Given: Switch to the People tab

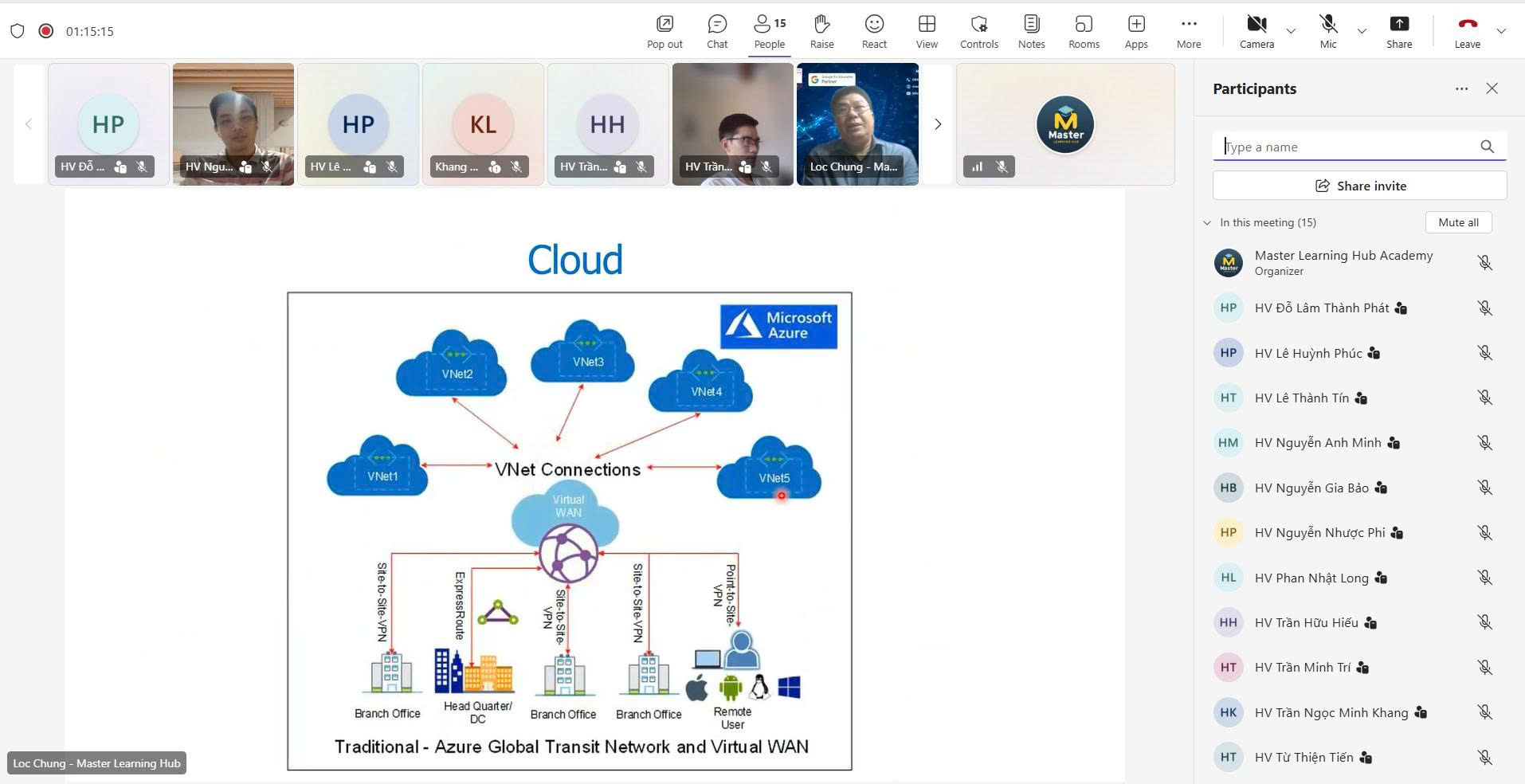Looking at the screenshot, I should 769,31.
